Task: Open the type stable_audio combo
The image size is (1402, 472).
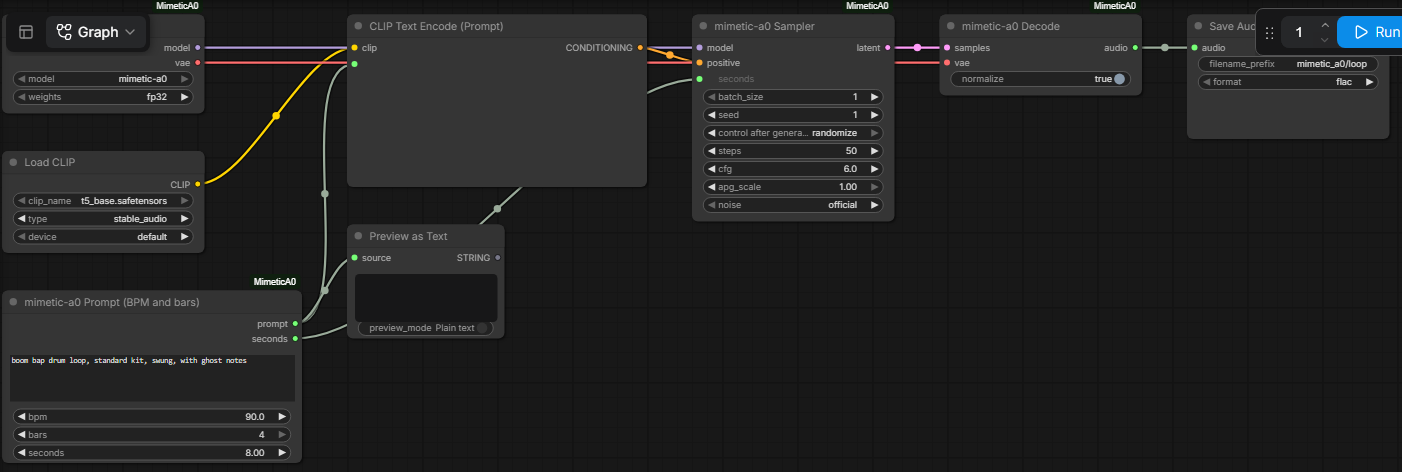Action: tap(104, 218)
